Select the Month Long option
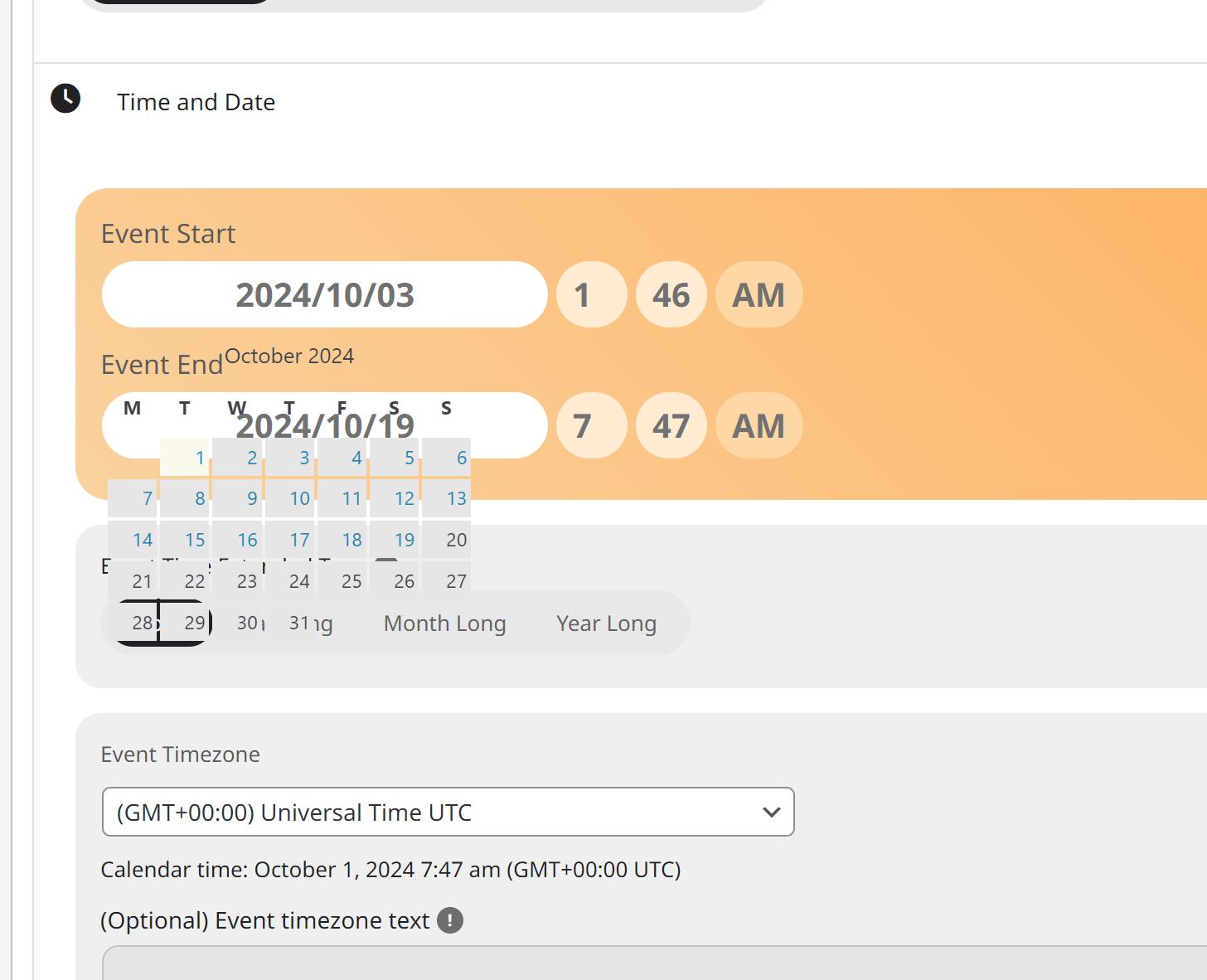Image resolution: width=1207 pixels, height=980 pixels. [x=445, y=623]
